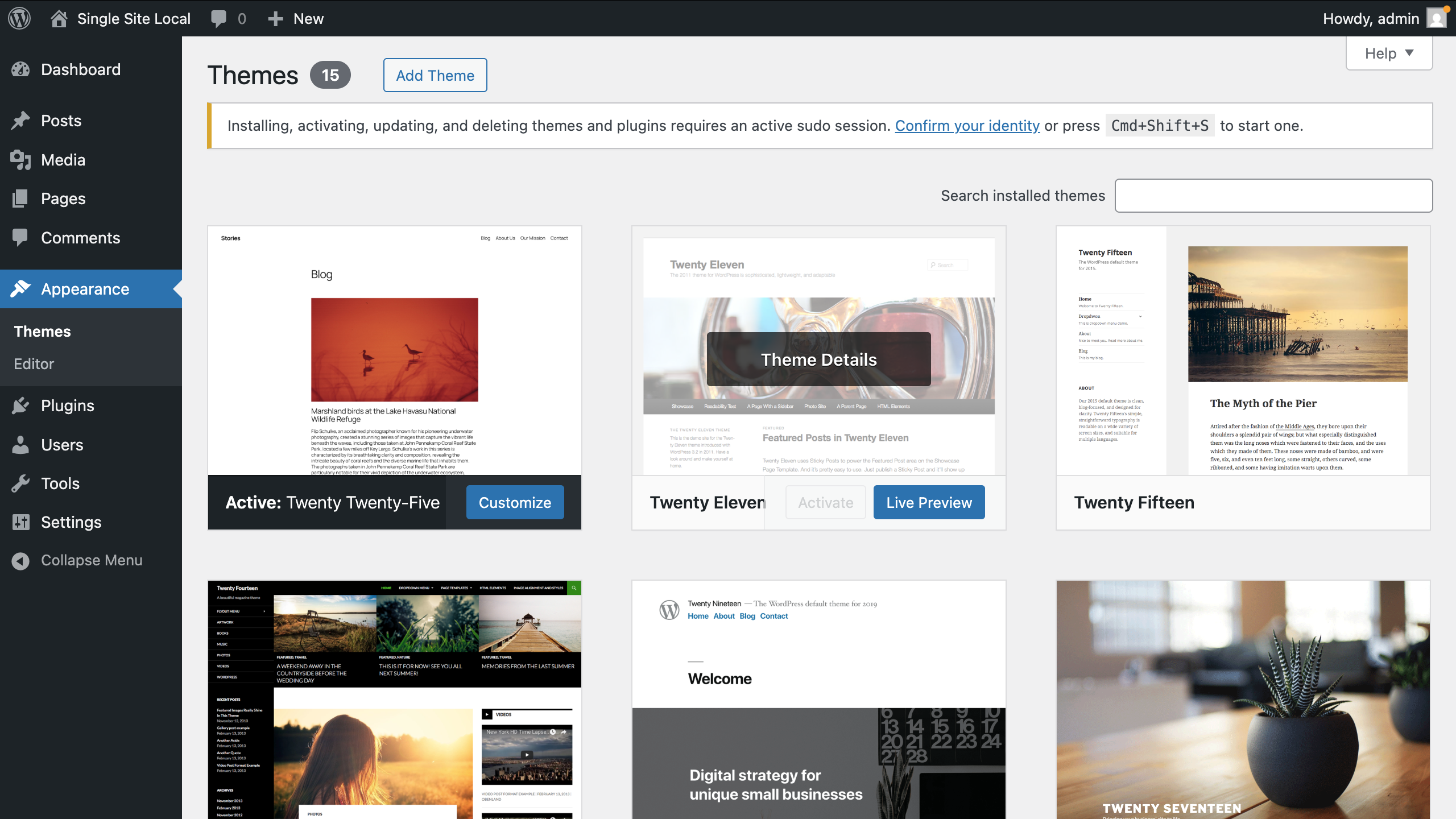Click the Settings sliders icon
Viewport: 1456px width, 819px height.
tap(20, 522)
